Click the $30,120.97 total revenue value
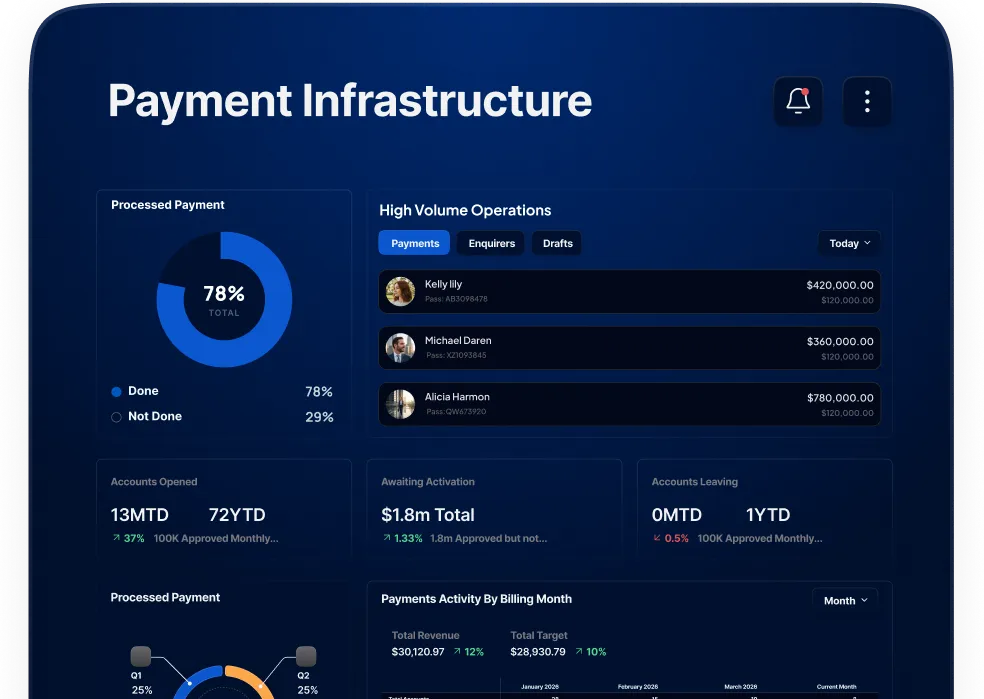984x699 pixels. click(417, 652)
